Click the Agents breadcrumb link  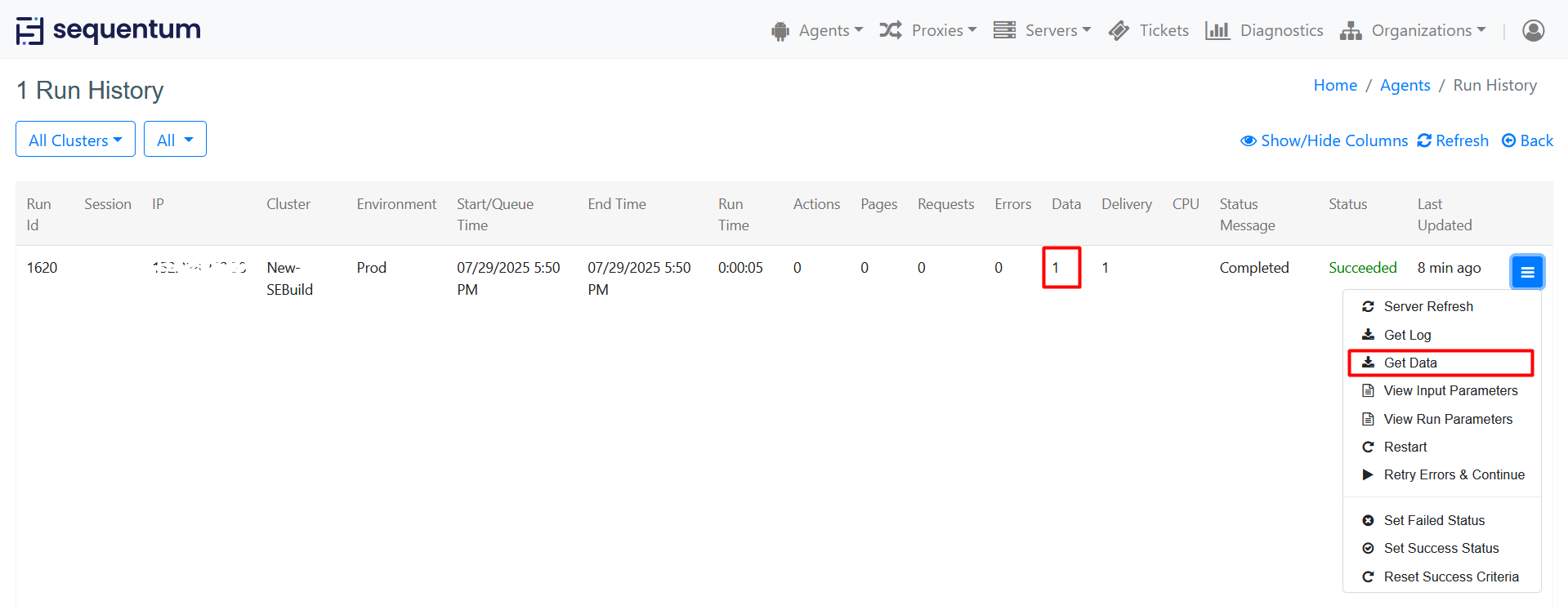(x=1405, y=85)
